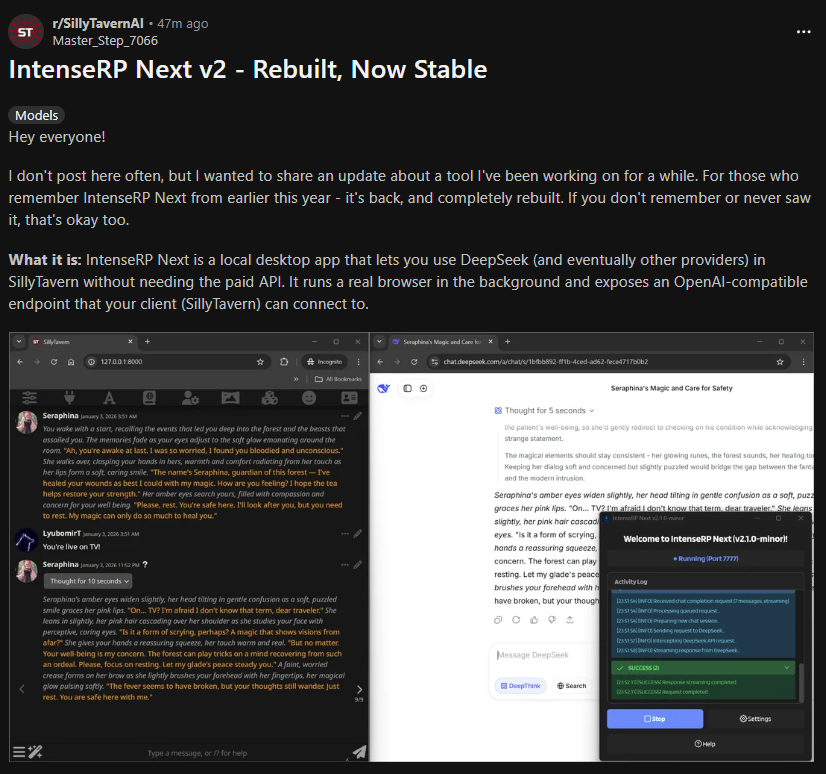Screen dimensions: 826x774
Task: Select the "Seraphina's Magic and Care" tab
Action: click(x=441, y=342)
